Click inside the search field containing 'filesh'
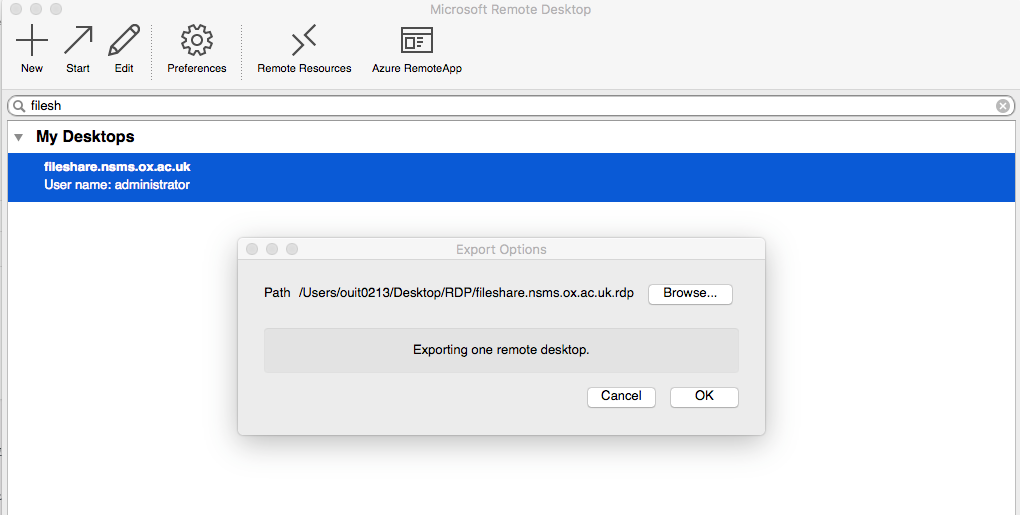 pos(500,106)
